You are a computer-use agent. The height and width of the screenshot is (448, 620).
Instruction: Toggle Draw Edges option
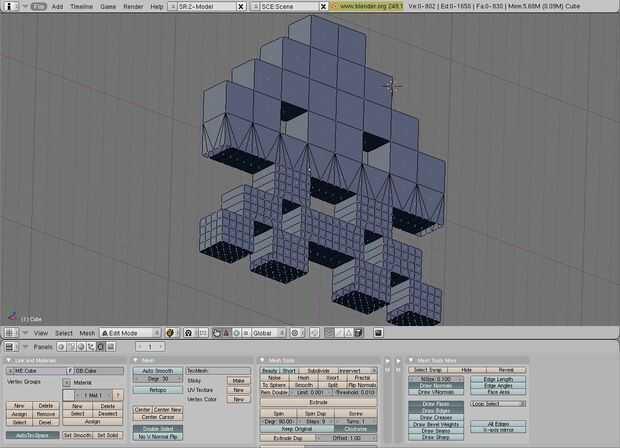tap(436, 411)
